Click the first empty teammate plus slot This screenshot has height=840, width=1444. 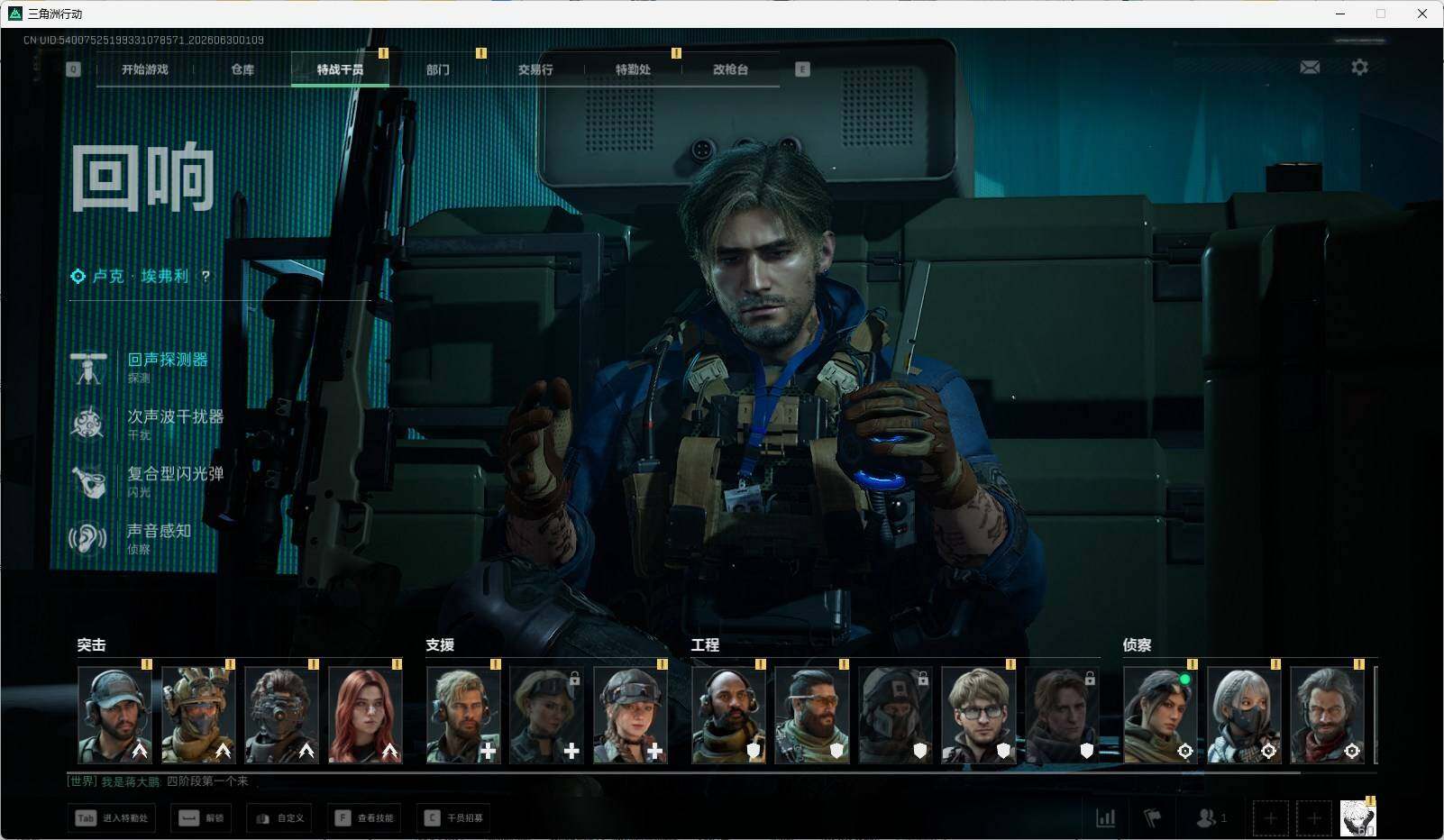[x=1270, y=818]
